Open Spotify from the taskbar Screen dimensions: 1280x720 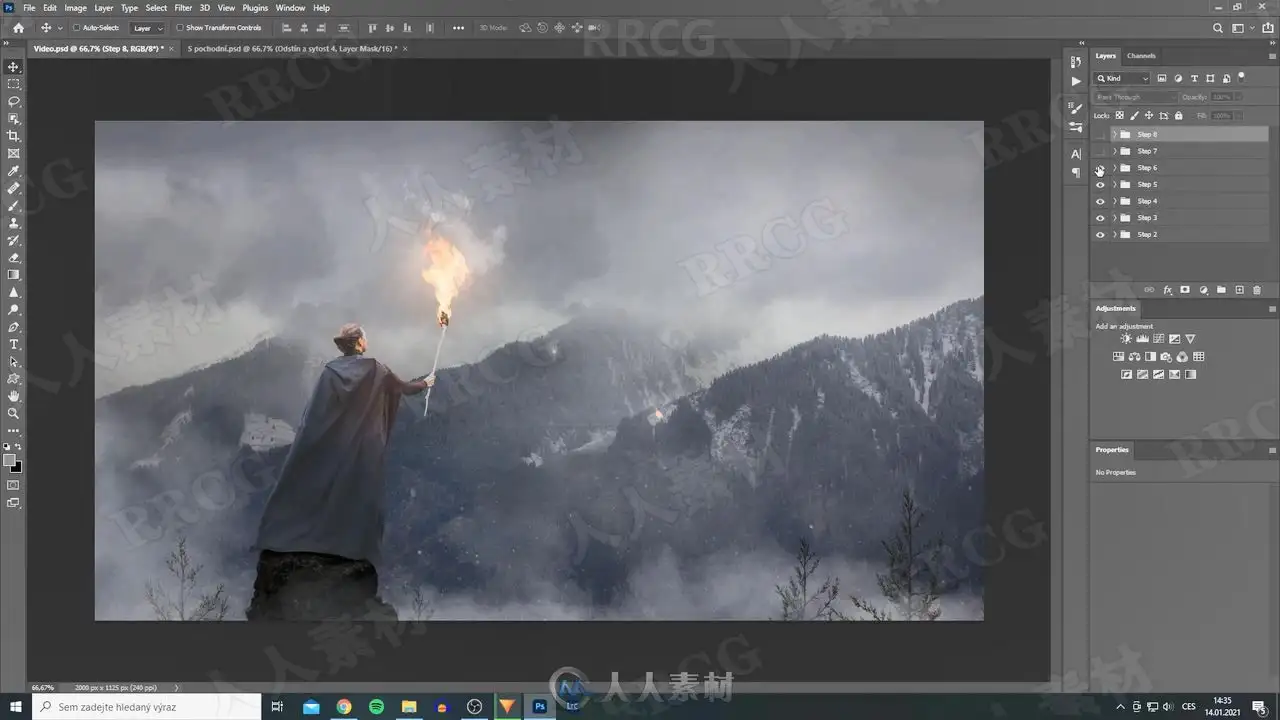[376, 707]
